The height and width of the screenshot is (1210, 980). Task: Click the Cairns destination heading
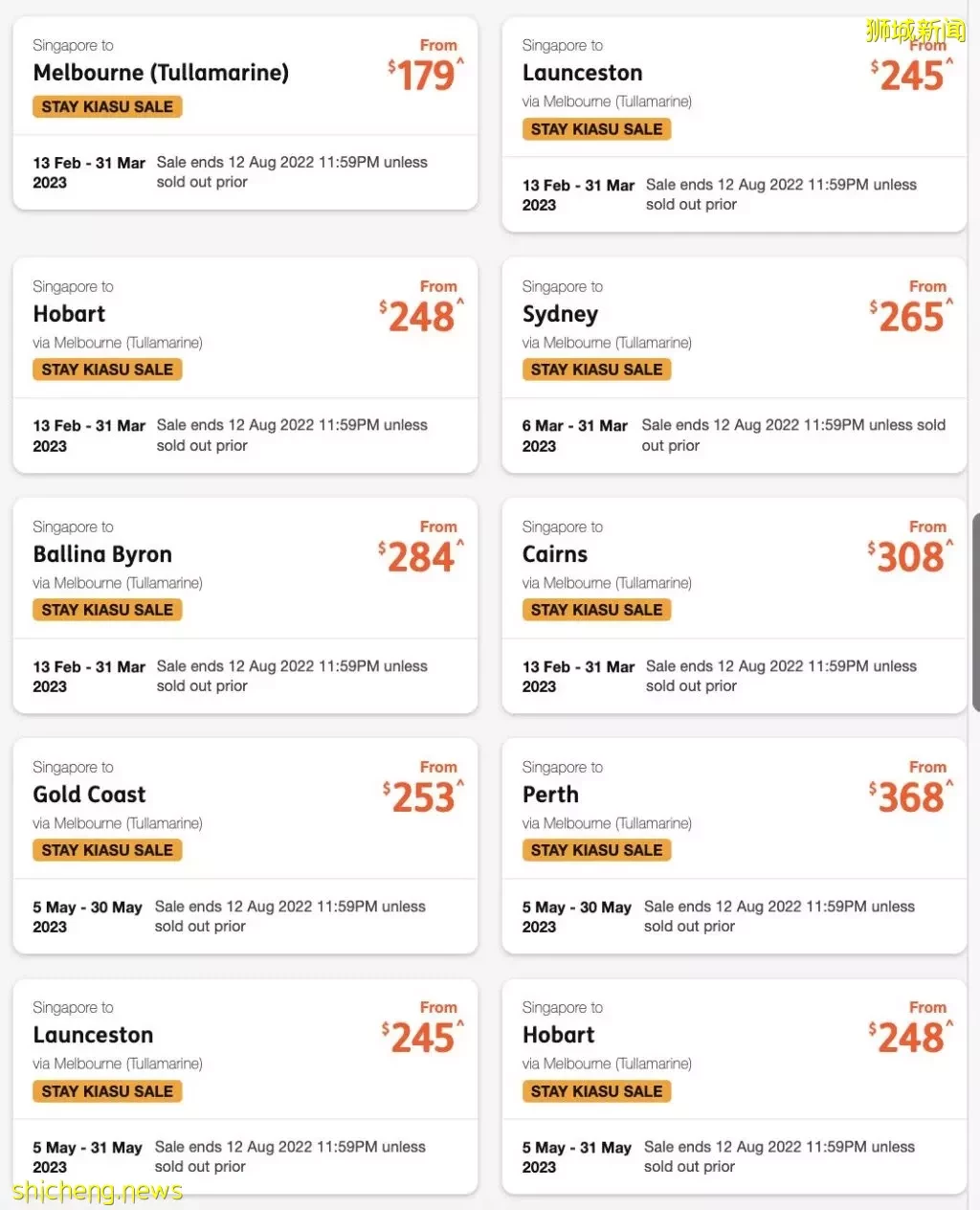tap(555, 554)
